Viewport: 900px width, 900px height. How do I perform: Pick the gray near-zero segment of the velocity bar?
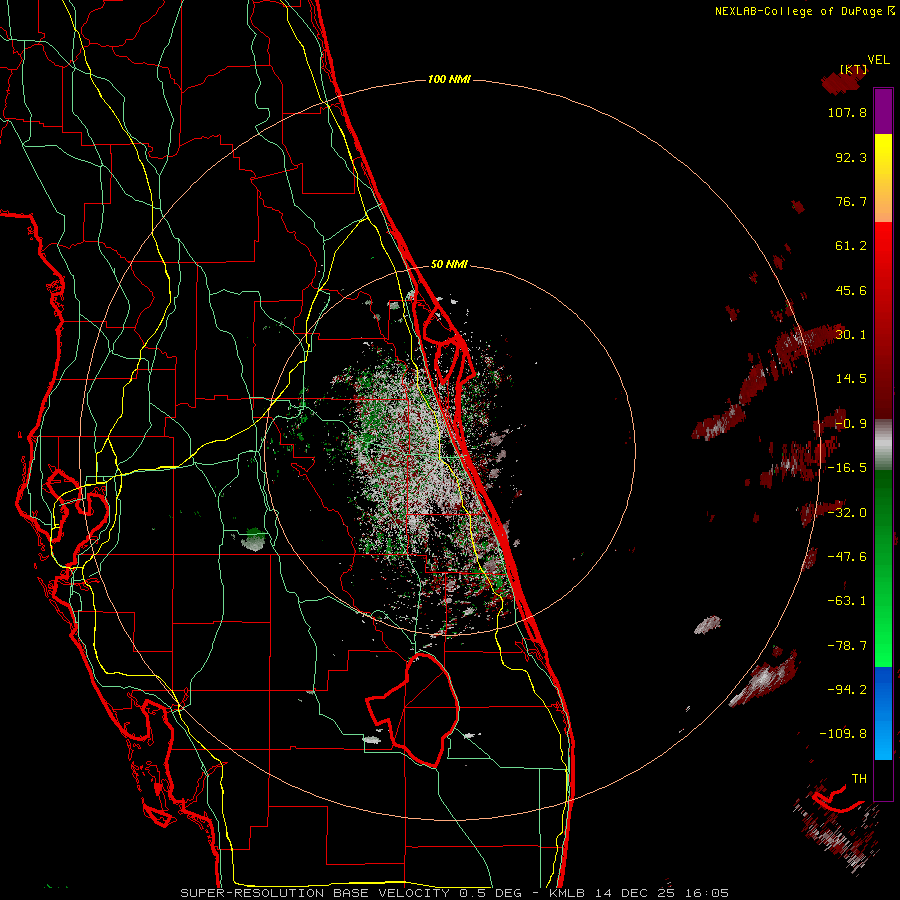tap(883, 445)
